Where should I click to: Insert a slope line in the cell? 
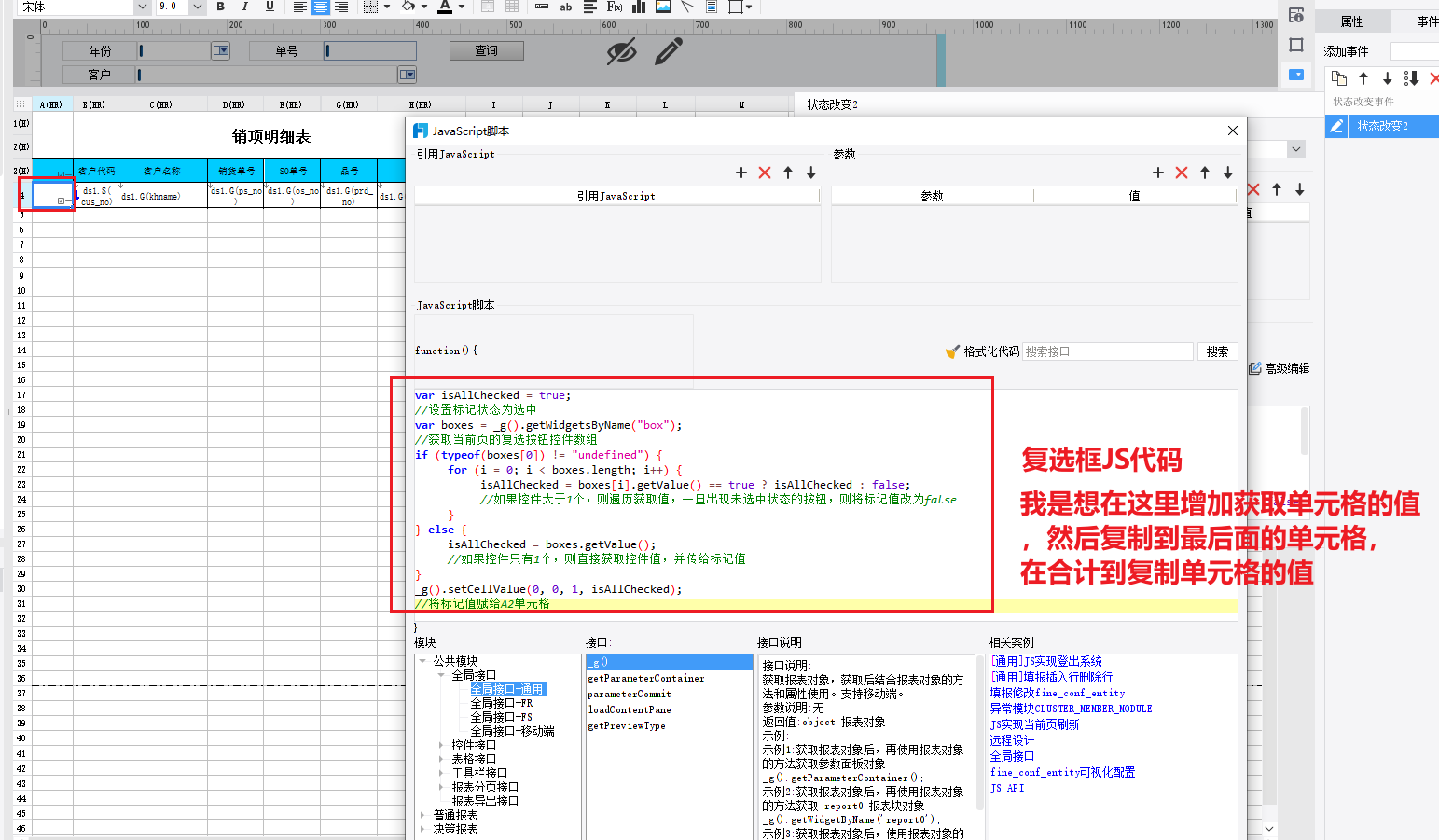point(687,7)
